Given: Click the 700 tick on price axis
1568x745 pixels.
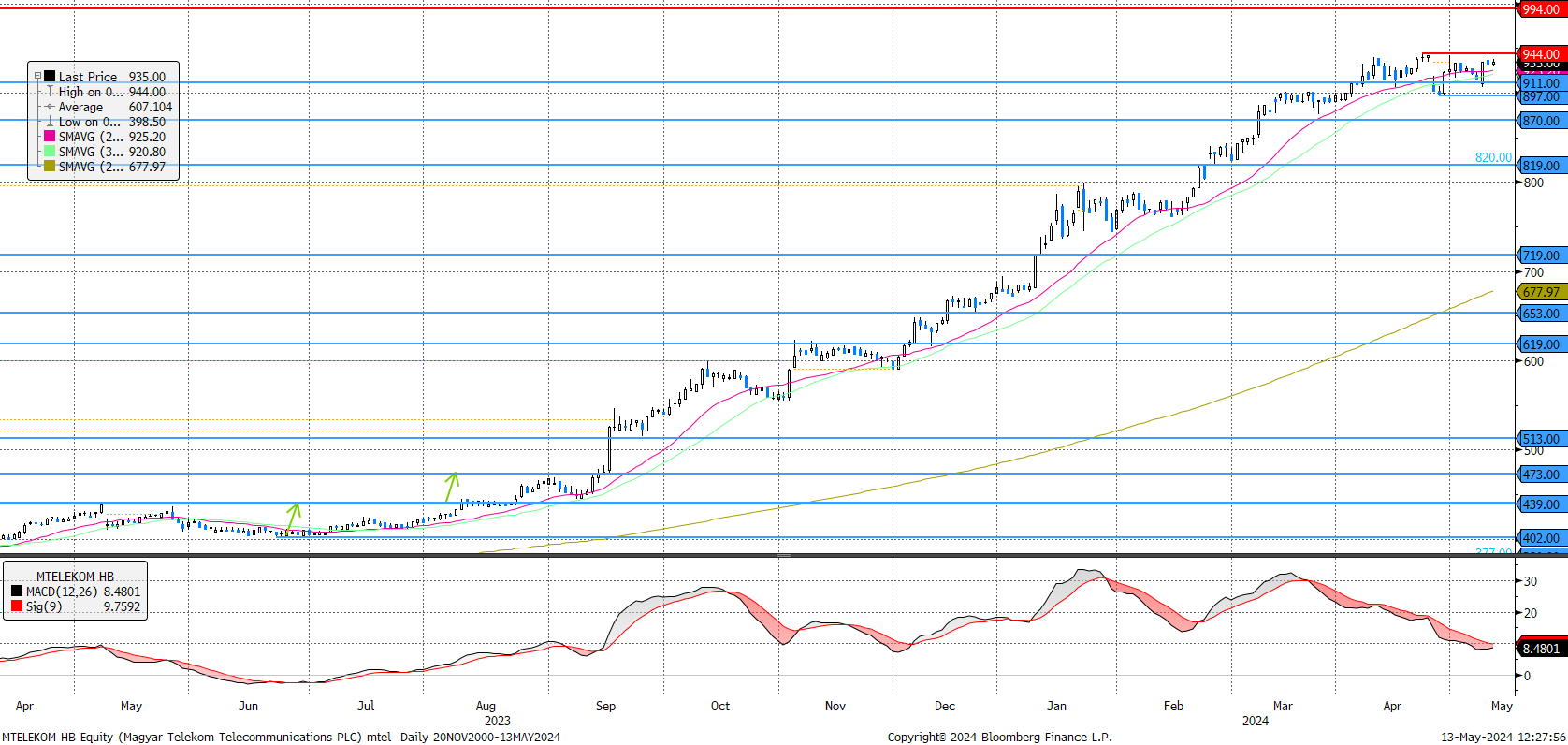Looking at the screenshot, I should (1533, 272).
